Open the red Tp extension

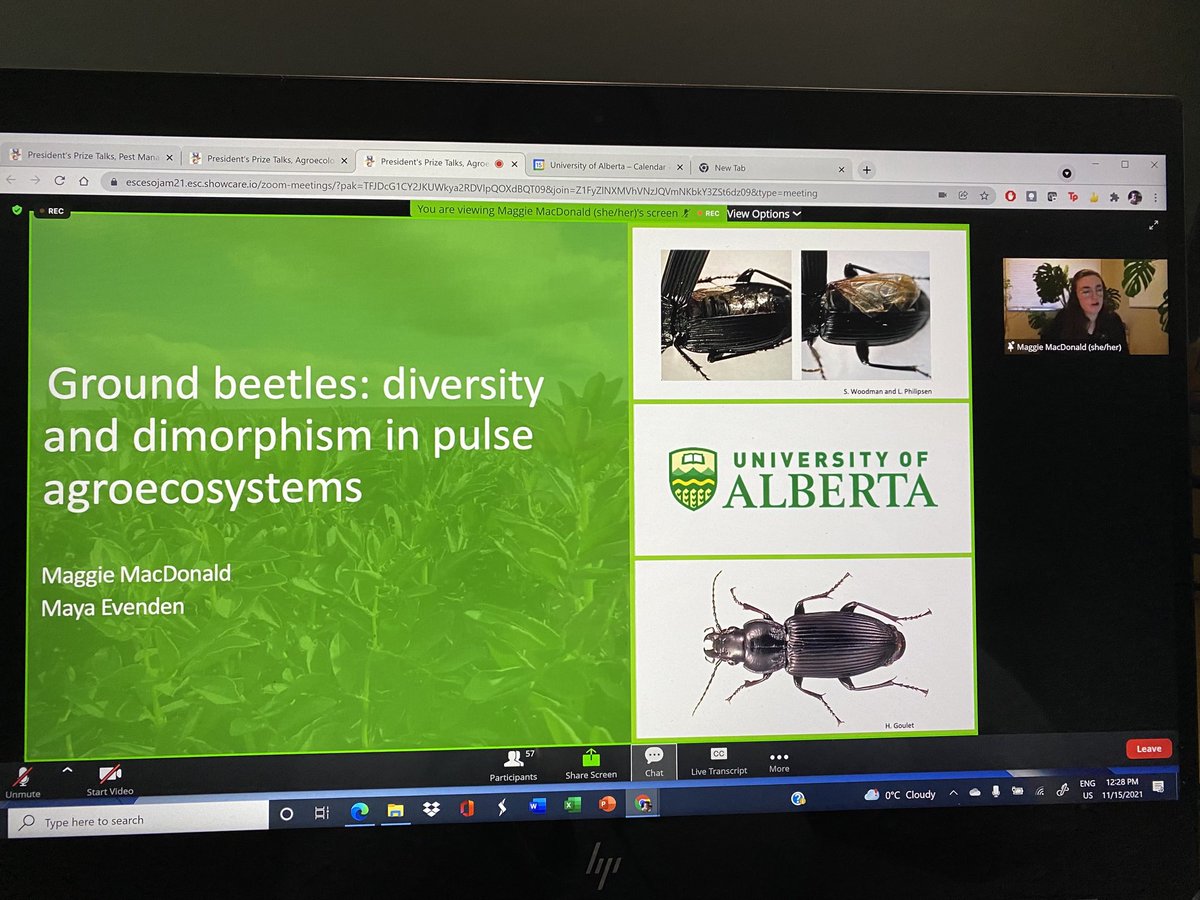pyautogui.click(x=1074, y=197)
